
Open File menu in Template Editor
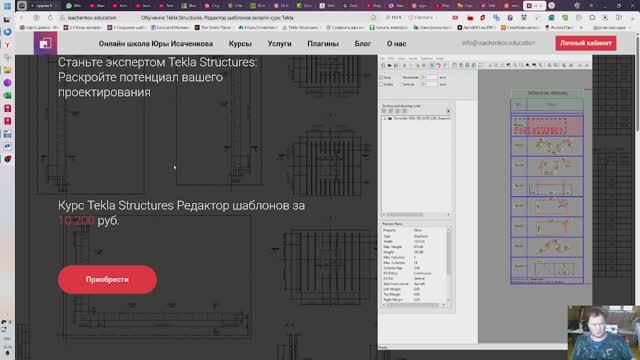pos(382,58)
